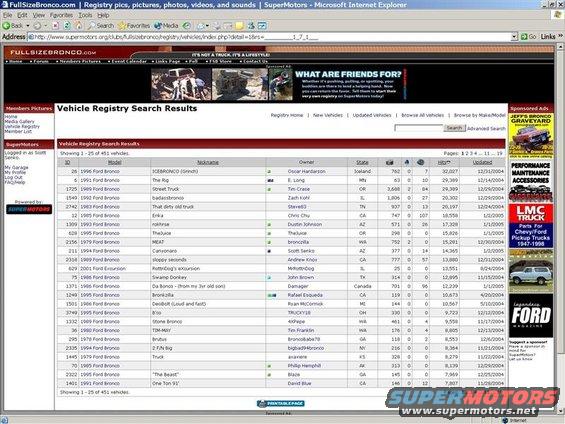565x424 pixels.
Task: Click the Browse All Vehicles link
Action: (423, 115)
